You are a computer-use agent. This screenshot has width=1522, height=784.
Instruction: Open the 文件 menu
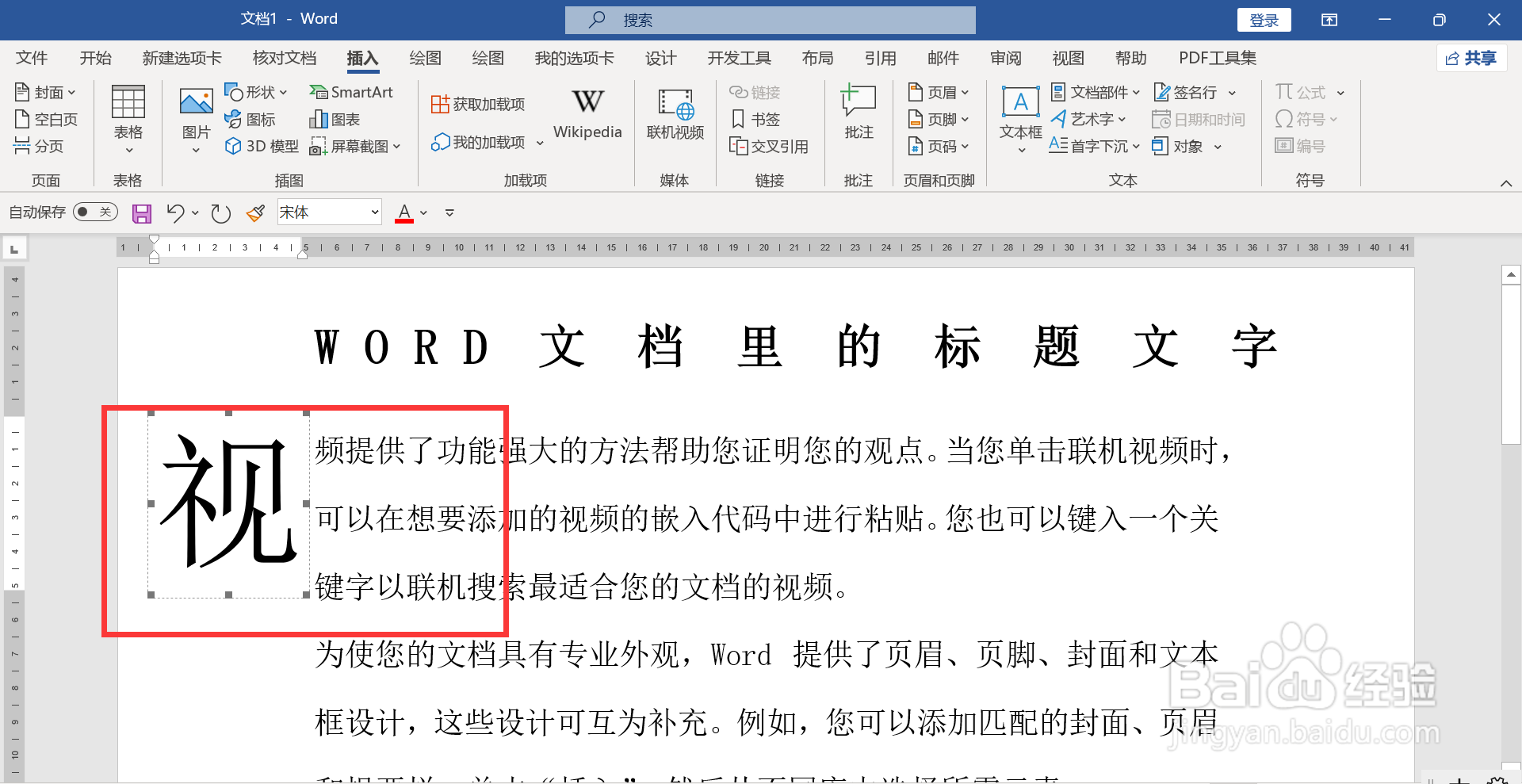coord(32,57)
